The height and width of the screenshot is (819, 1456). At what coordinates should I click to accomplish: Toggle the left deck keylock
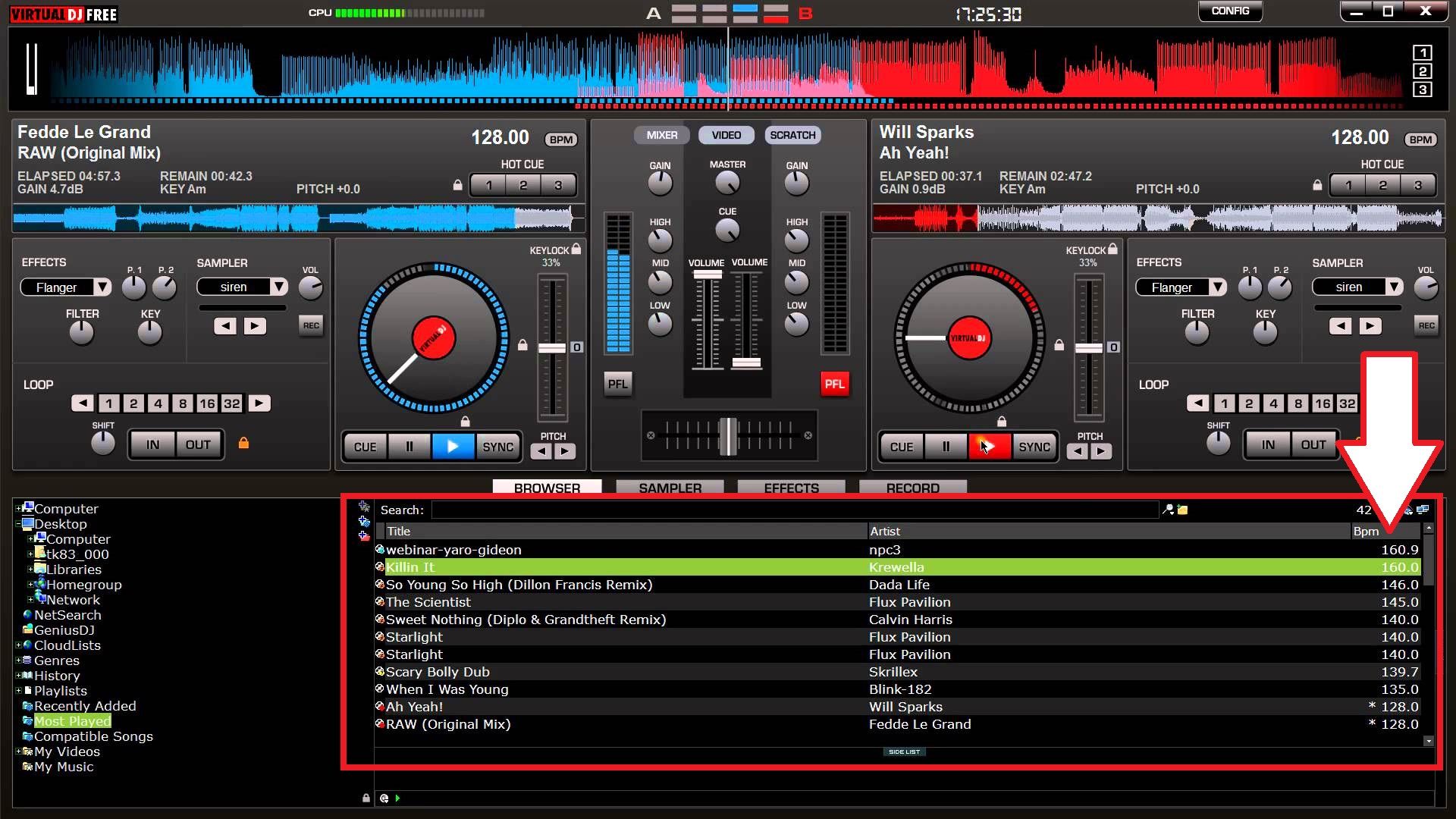click(576, 249)
